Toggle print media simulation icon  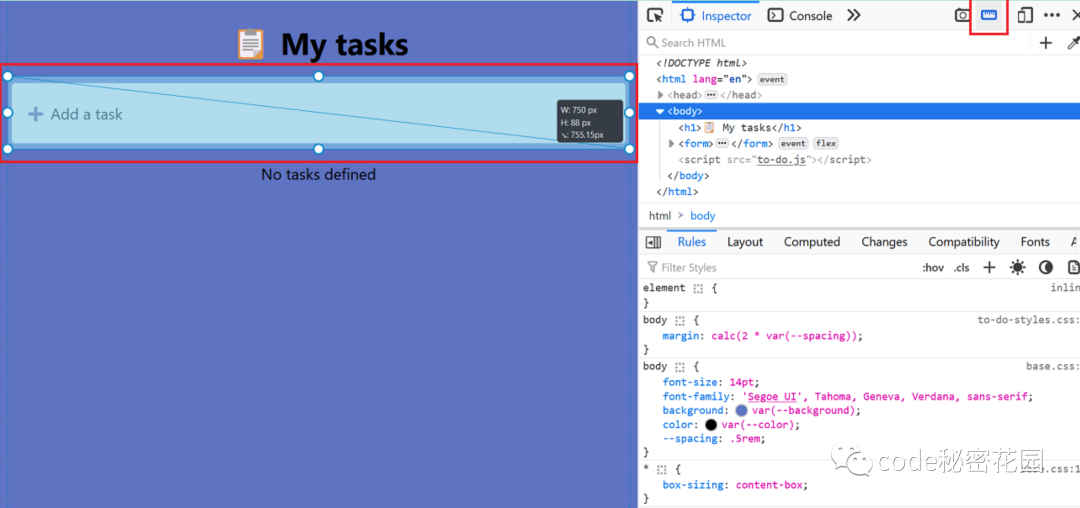pyautogui.click(x=1073, y=267)
